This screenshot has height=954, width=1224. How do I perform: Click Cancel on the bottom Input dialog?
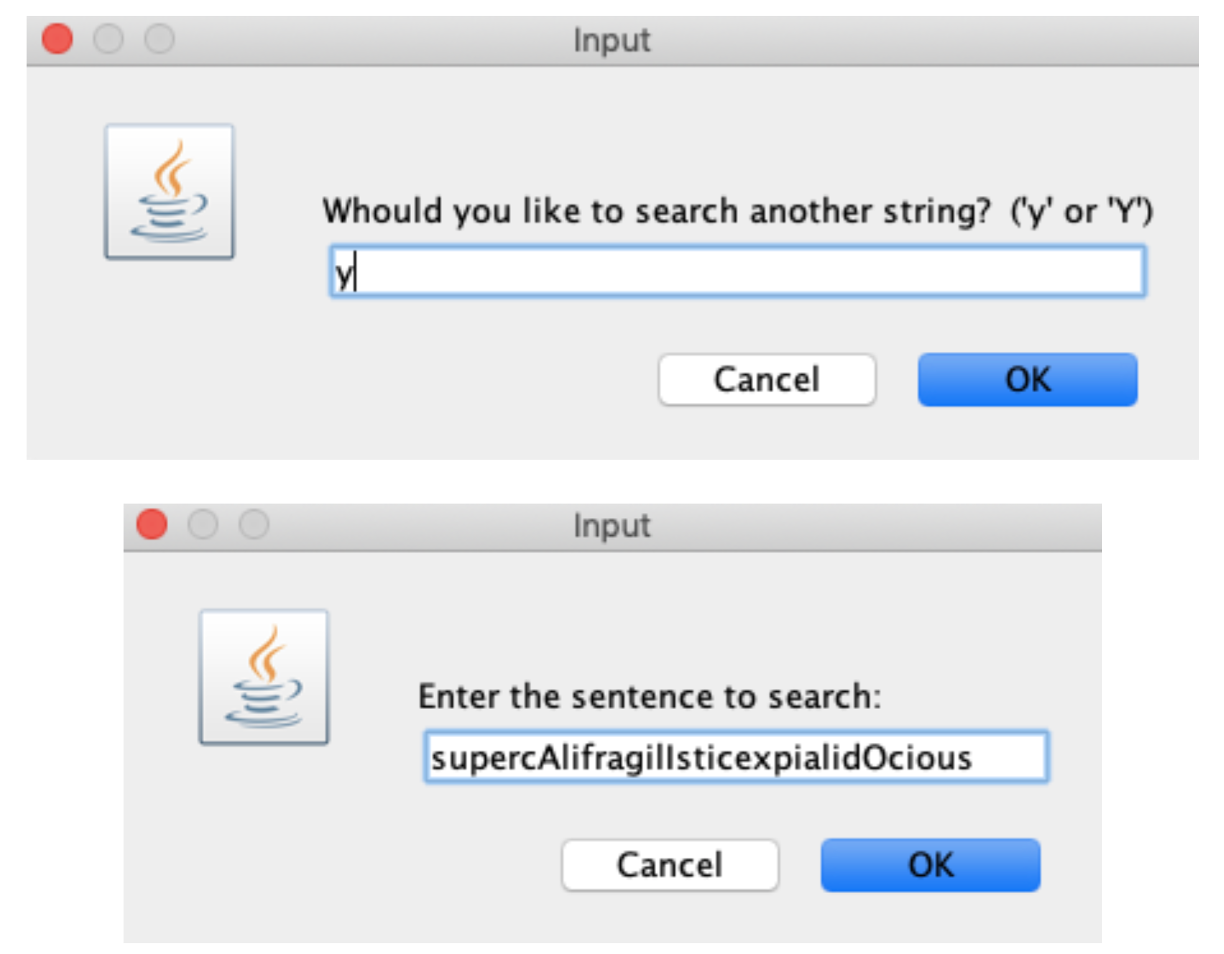click(669, 864)
